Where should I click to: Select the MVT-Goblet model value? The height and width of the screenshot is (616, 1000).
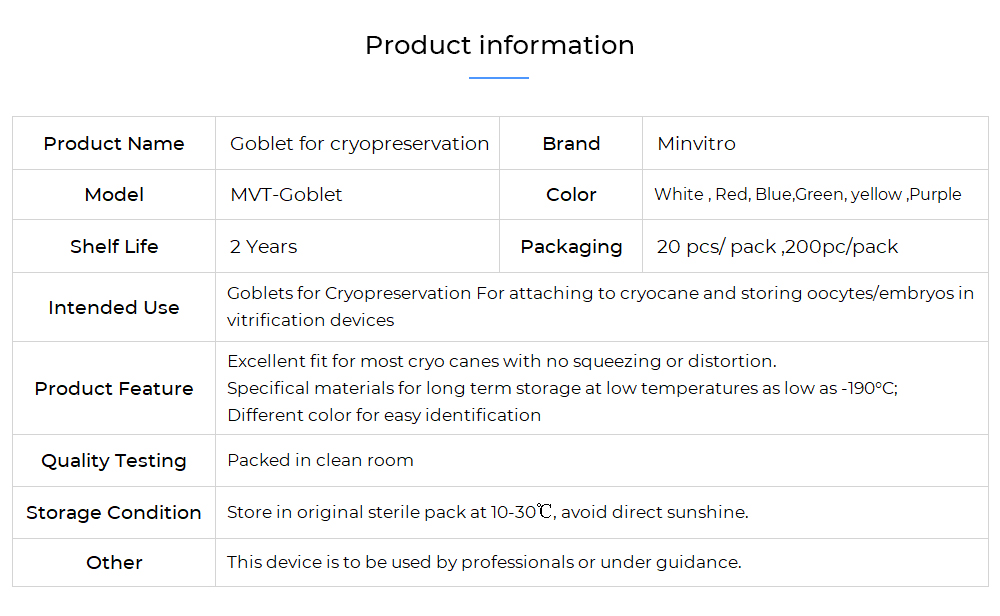pyautogui.click(x=286, y=194)
